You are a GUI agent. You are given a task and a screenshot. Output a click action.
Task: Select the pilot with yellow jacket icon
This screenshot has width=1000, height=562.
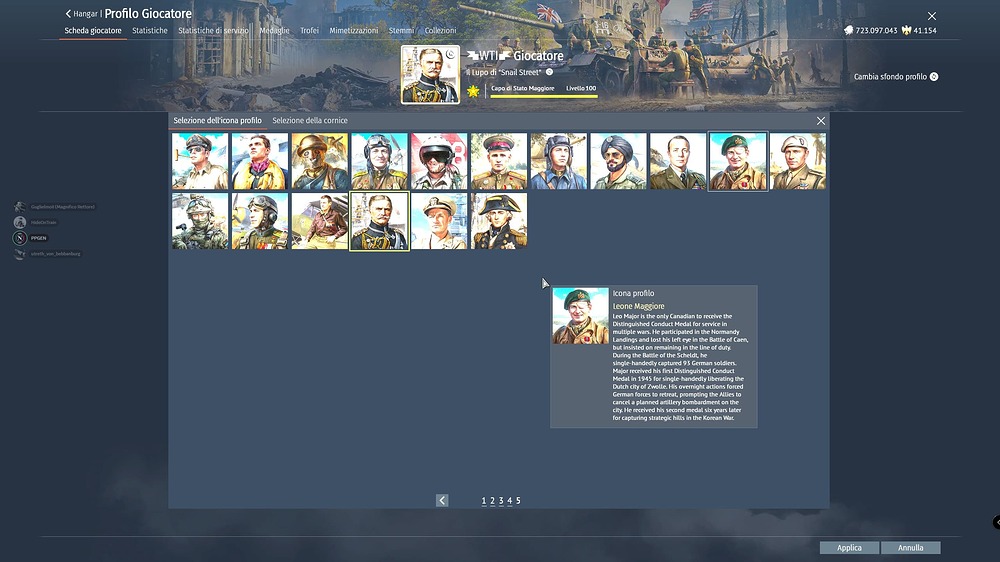click(260, 161)
